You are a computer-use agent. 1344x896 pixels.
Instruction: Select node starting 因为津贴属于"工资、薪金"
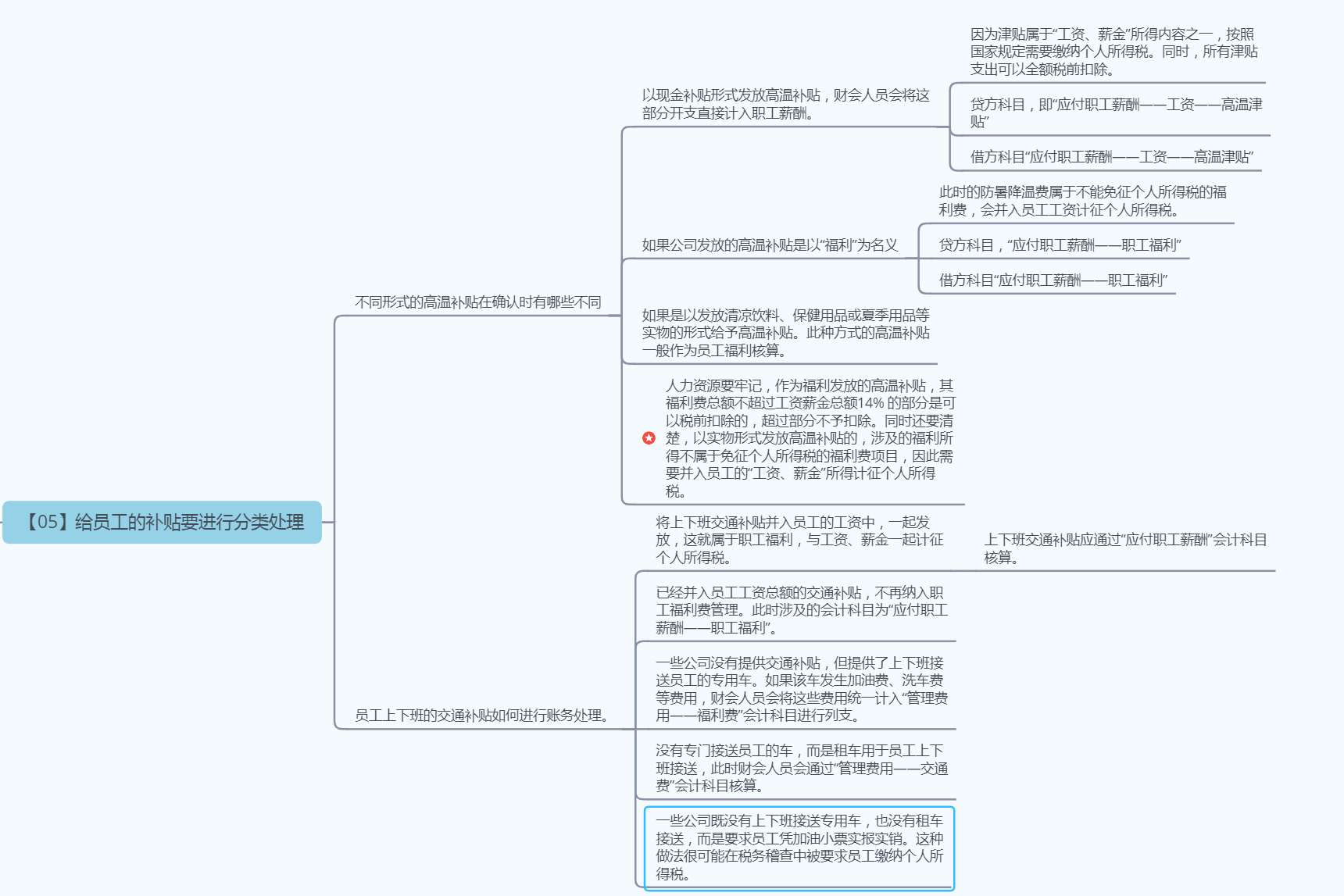(x=1114, y=52)
